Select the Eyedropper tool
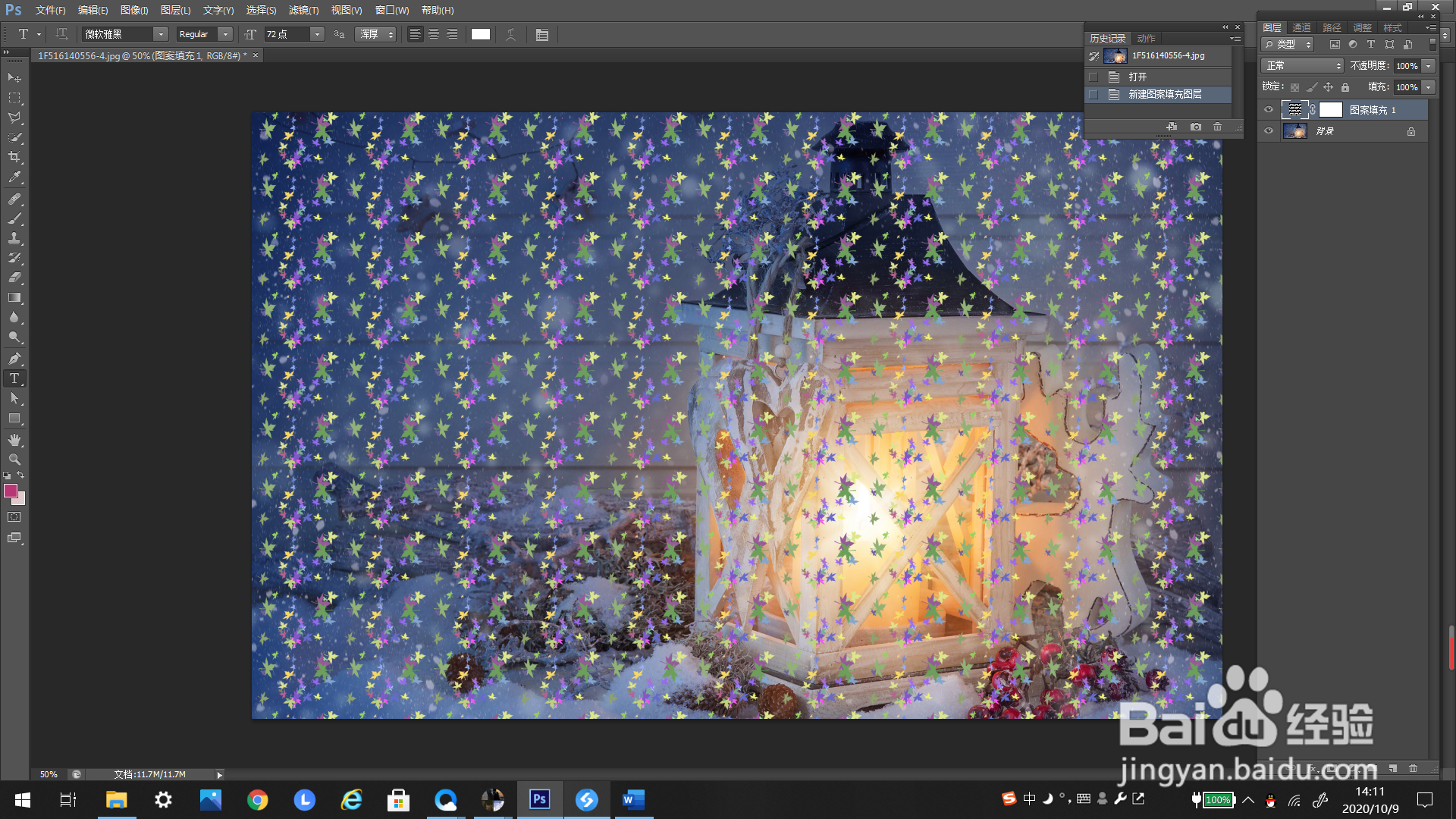Viewport: 1456px width, 819px height. pos(14,177)
